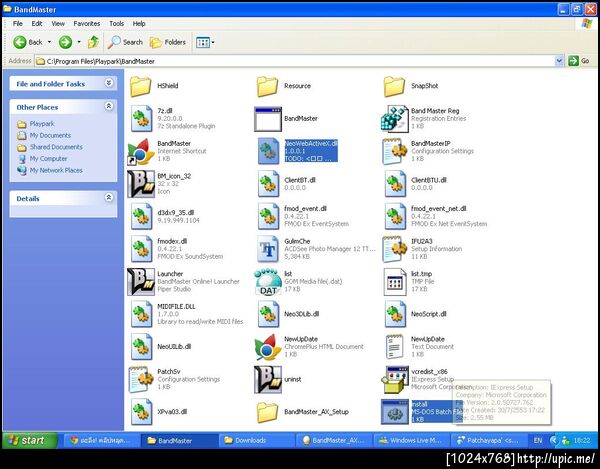
Task: Open the Edit menu
Action: tap(37, 23)
